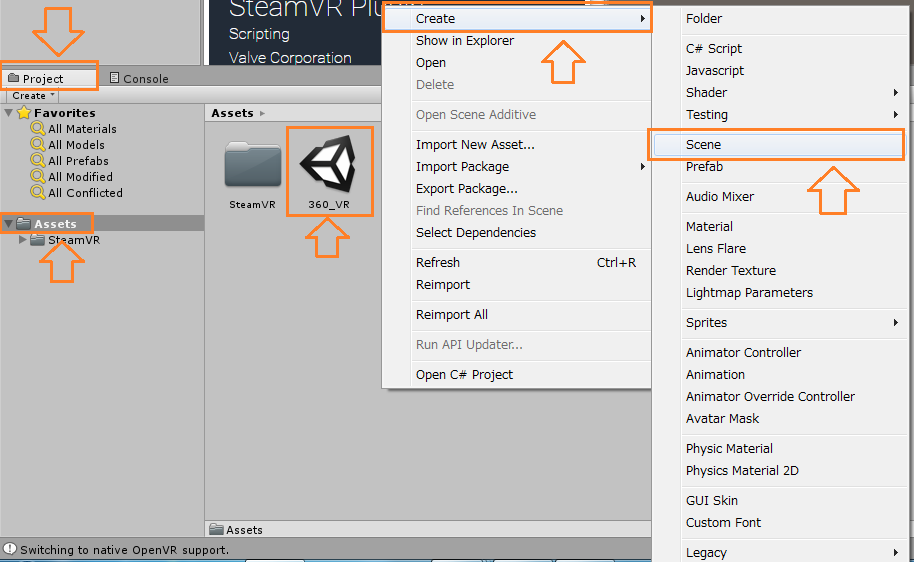Expand the Testing submenu arrow

coord(896,115)
